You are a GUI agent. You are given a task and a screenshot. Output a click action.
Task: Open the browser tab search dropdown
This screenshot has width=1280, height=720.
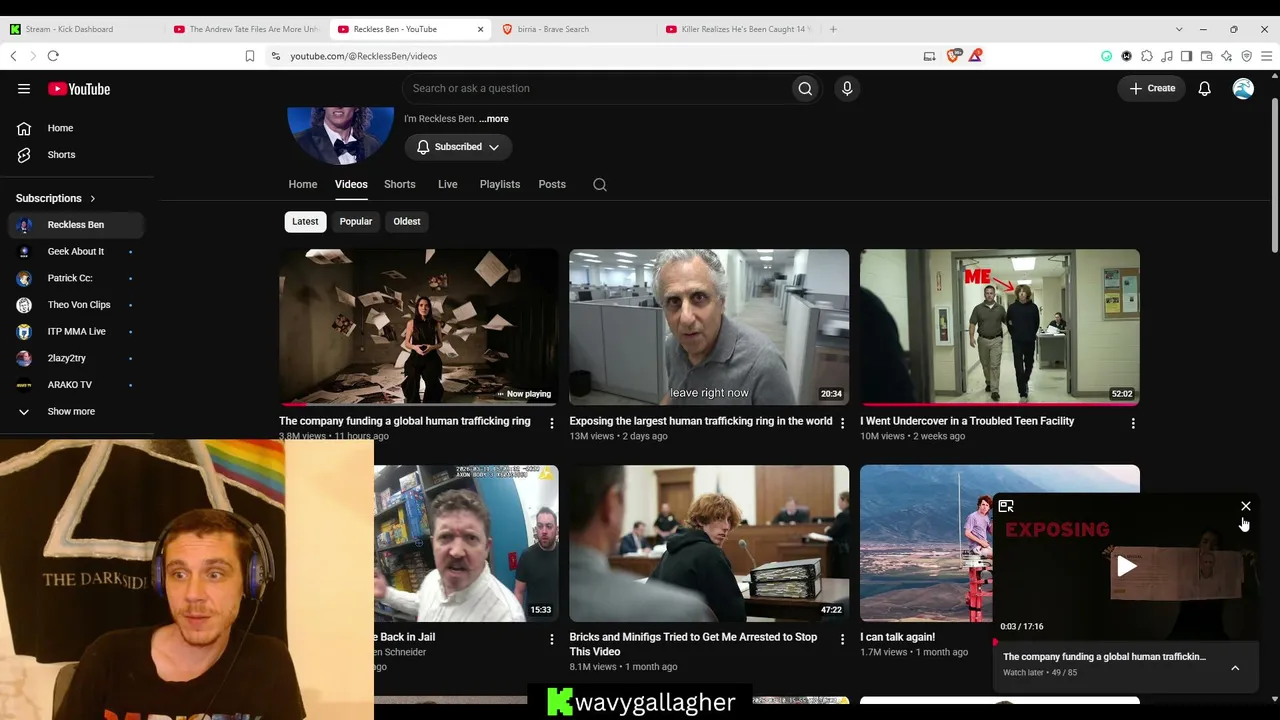click(x=1179, y=29)
